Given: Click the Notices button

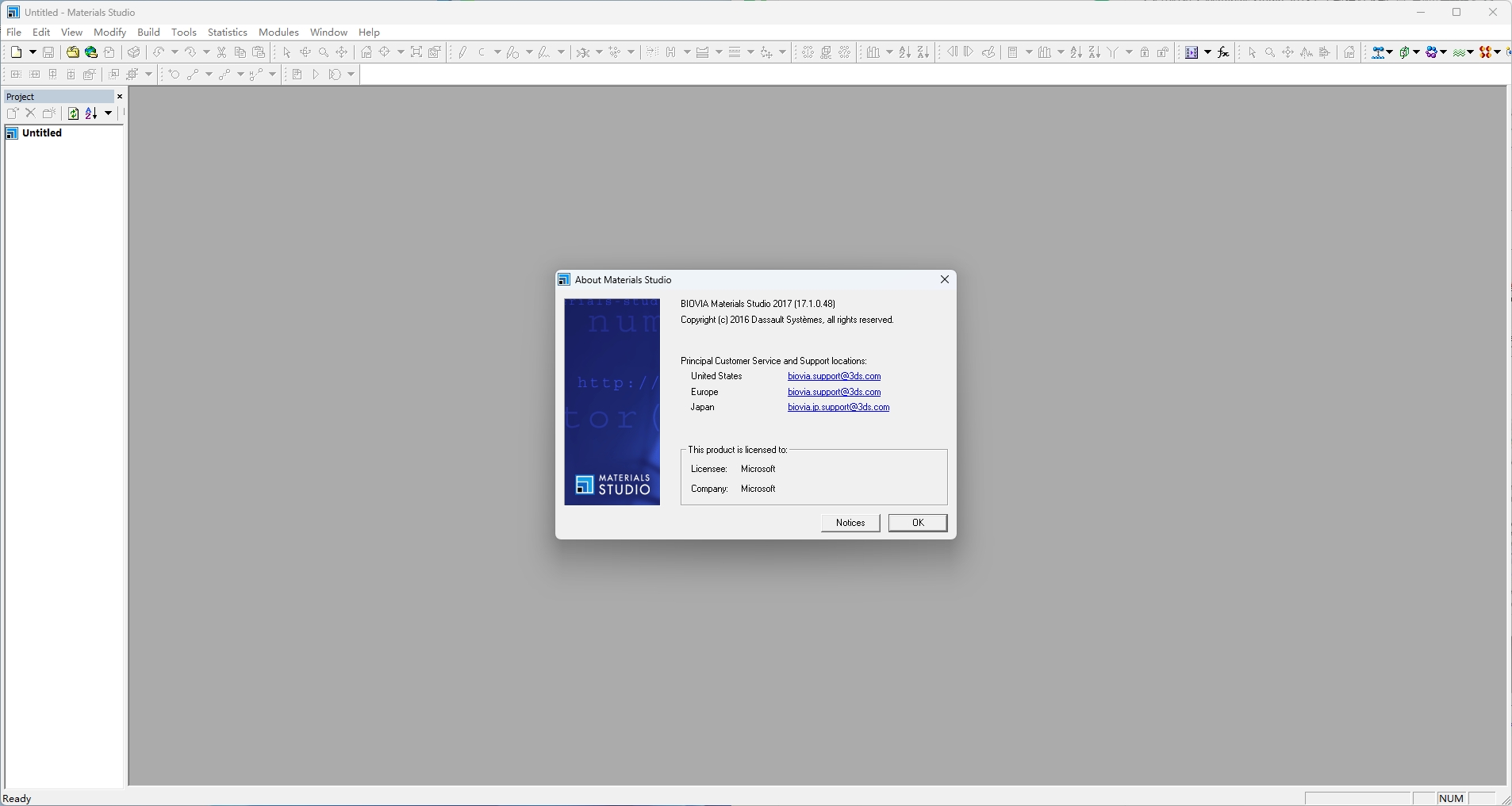Looking at the screenshot, I should (850, 523).
